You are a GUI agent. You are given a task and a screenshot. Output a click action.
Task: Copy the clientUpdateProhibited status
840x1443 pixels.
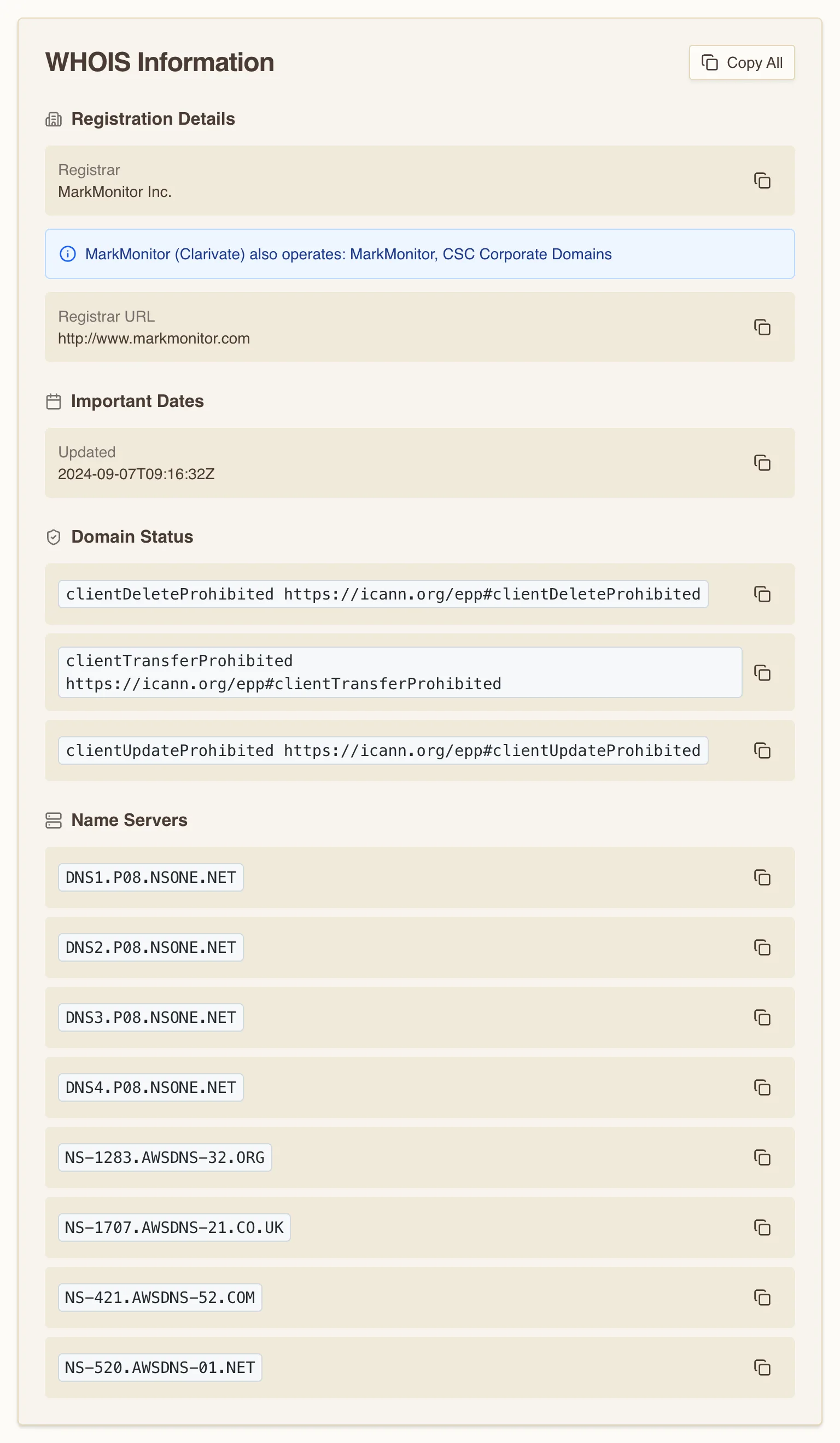point(762,750)
